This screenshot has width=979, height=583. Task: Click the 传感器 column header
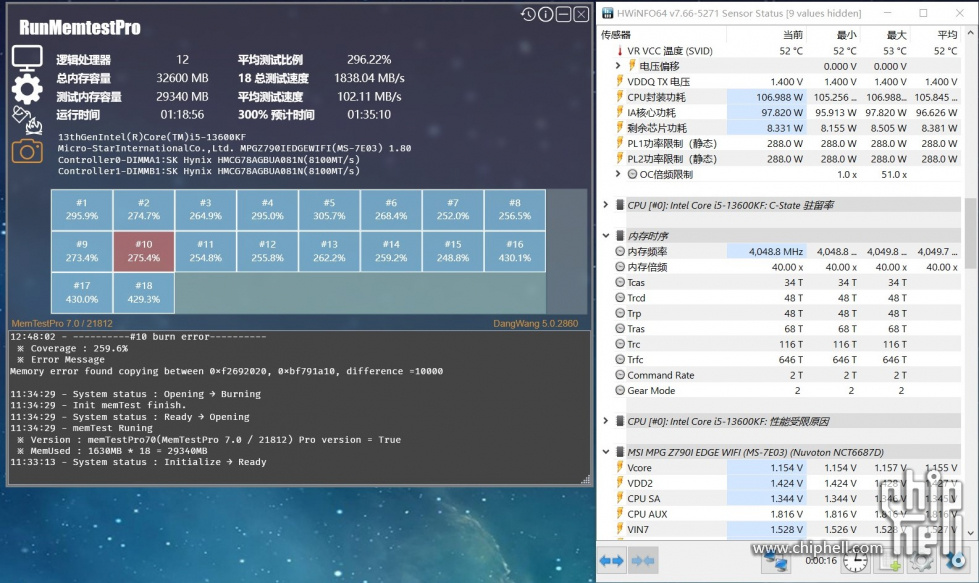click(616, 35)
